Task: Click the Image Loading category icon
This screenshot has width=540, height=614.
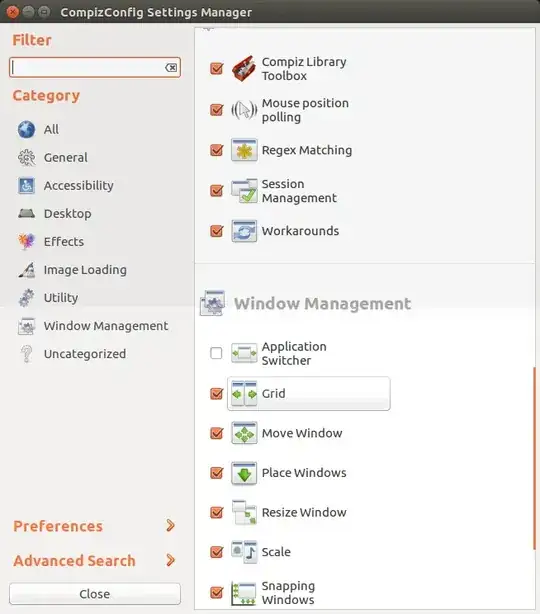Action: (x=26, y=270)
